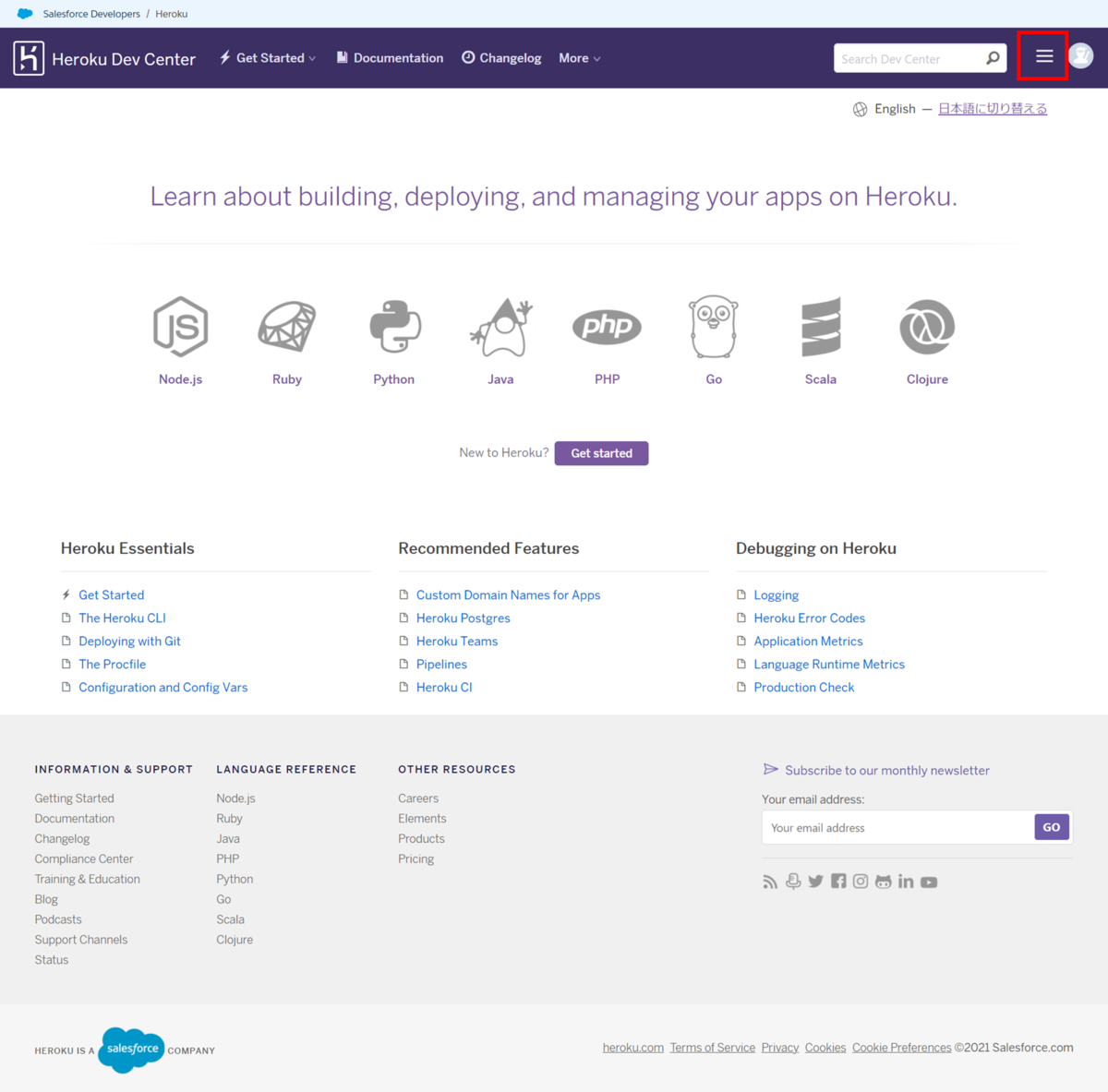Open Pricing under Other Resources

tap(416, 859)
